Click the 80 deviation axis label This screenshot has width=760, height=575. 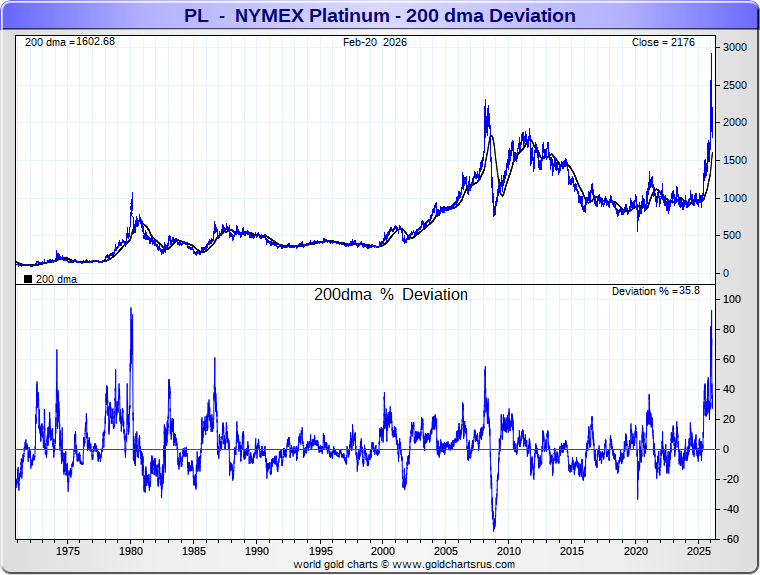(x=729, y=329)
